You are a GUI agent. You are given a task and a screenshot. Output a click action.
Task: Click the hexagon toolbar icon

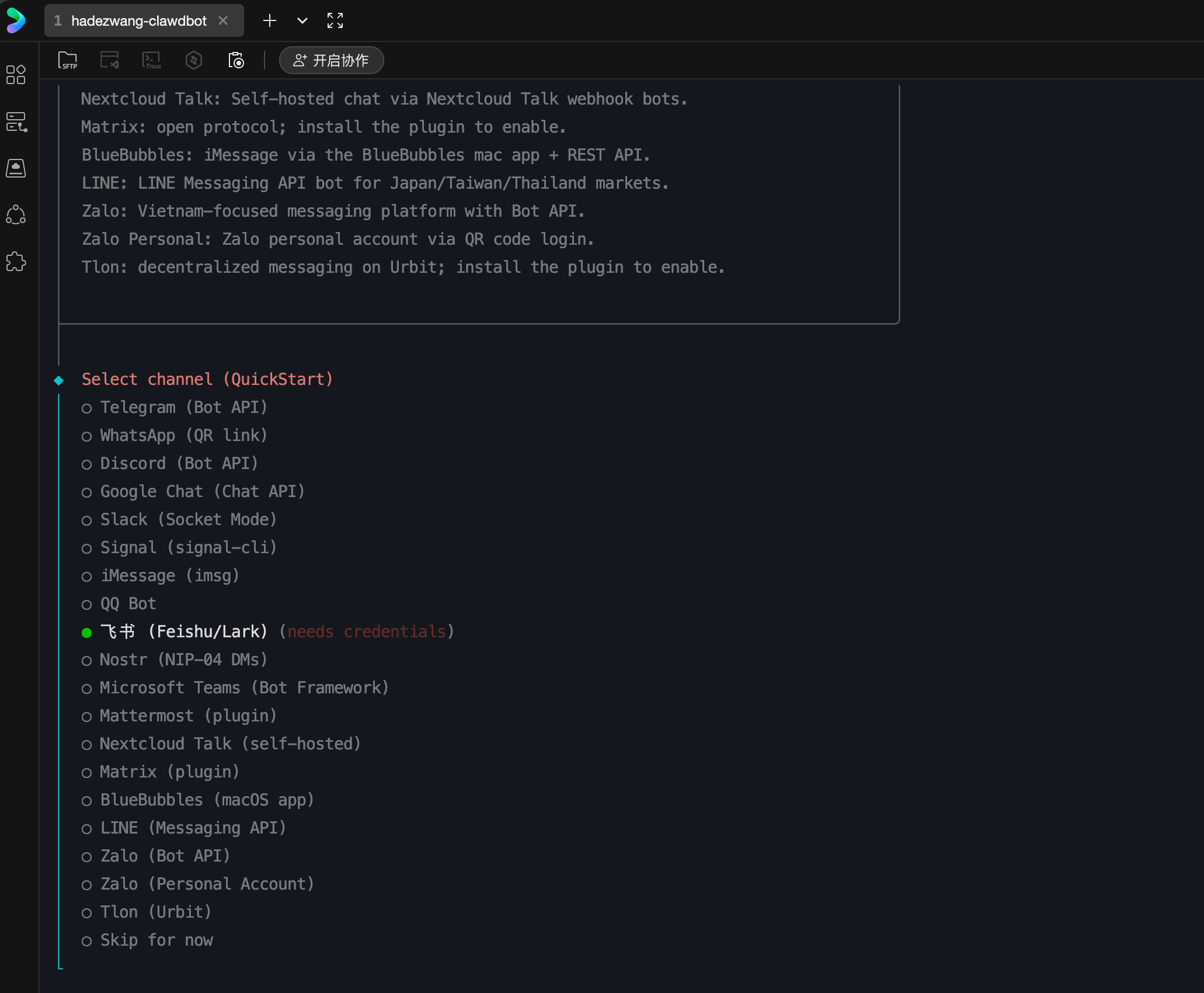[194, 60]
